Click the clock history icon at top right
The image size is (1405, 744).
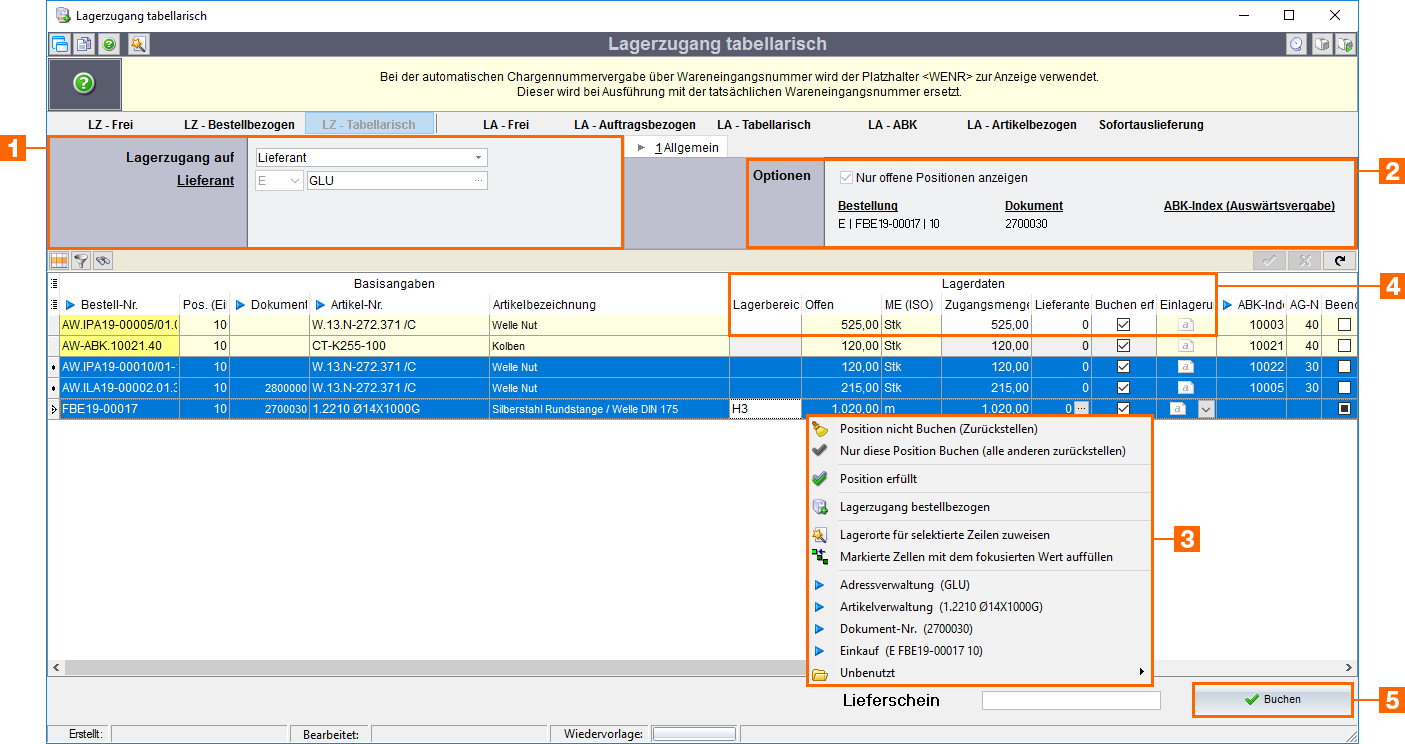pos(1297,44)
